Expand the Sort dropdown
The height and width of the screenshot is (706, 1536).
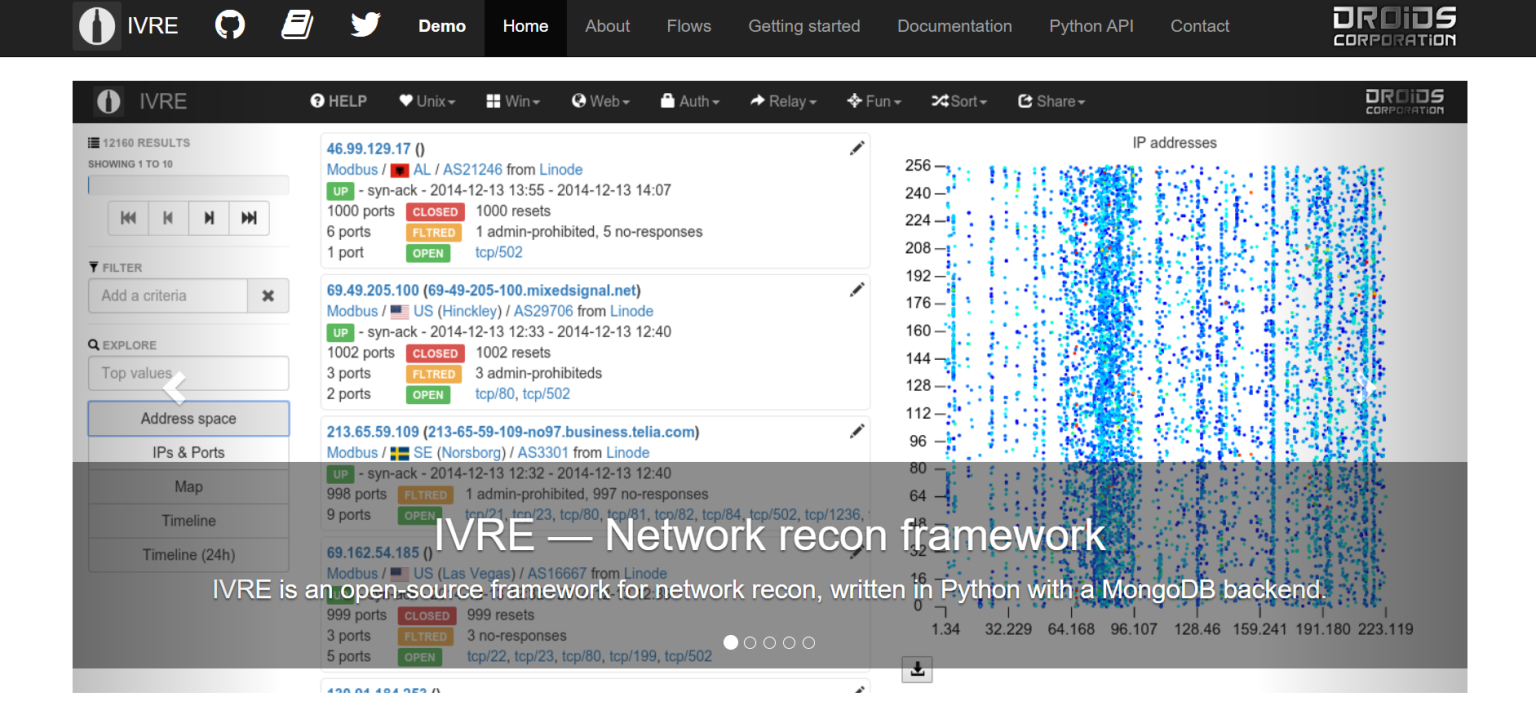(x=959, y=101)
